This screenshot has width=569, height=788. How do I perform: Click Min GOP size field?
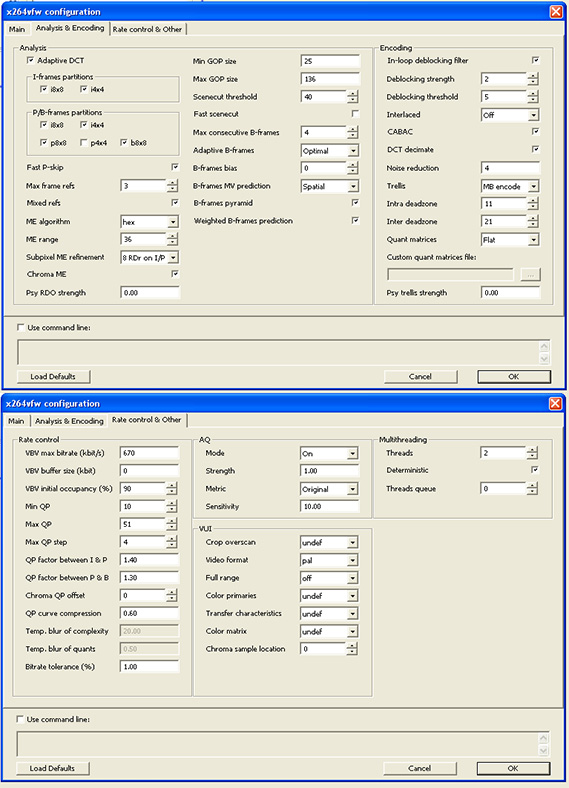[330, 61]
